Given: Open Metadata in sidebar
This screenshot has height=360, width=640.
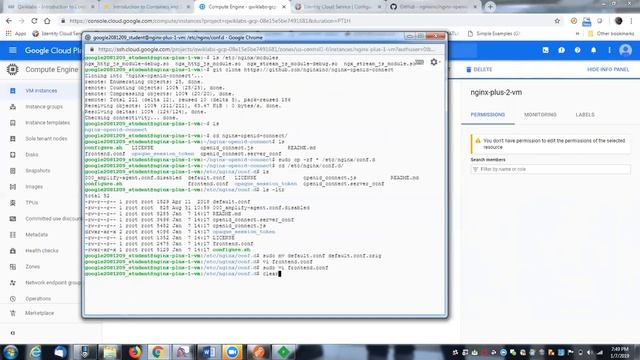Looking at the screenshot, I should coord(36,235).
